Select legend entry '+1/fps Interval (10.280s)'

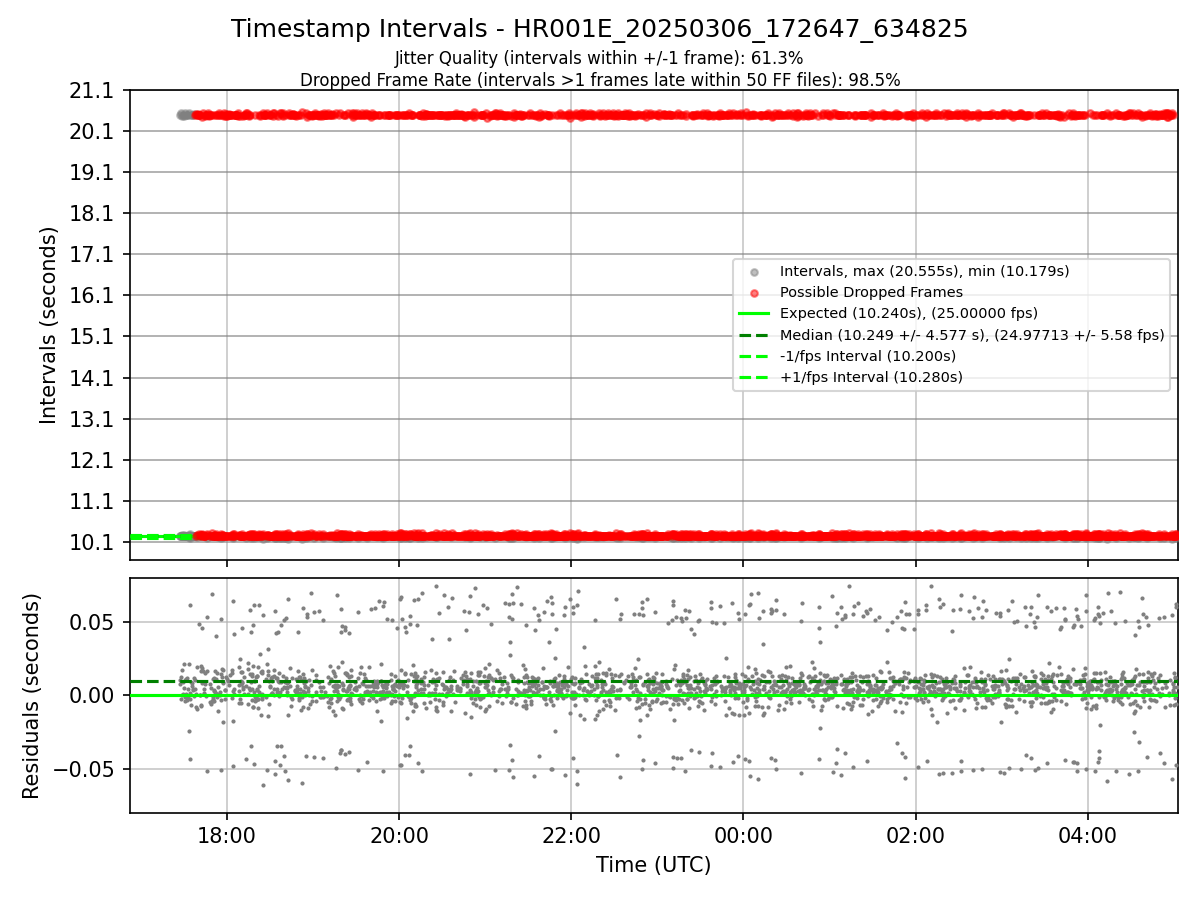click(871, 377)
